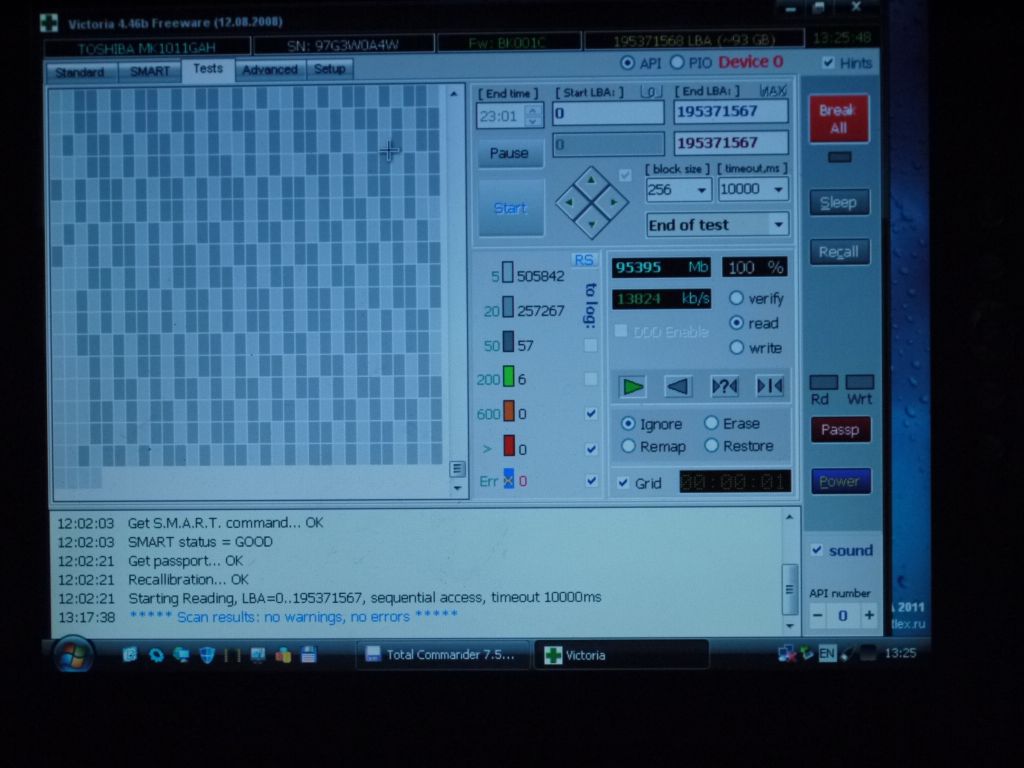Open the Advanced tab
The image size is (1024, 768).
(270, 69)
